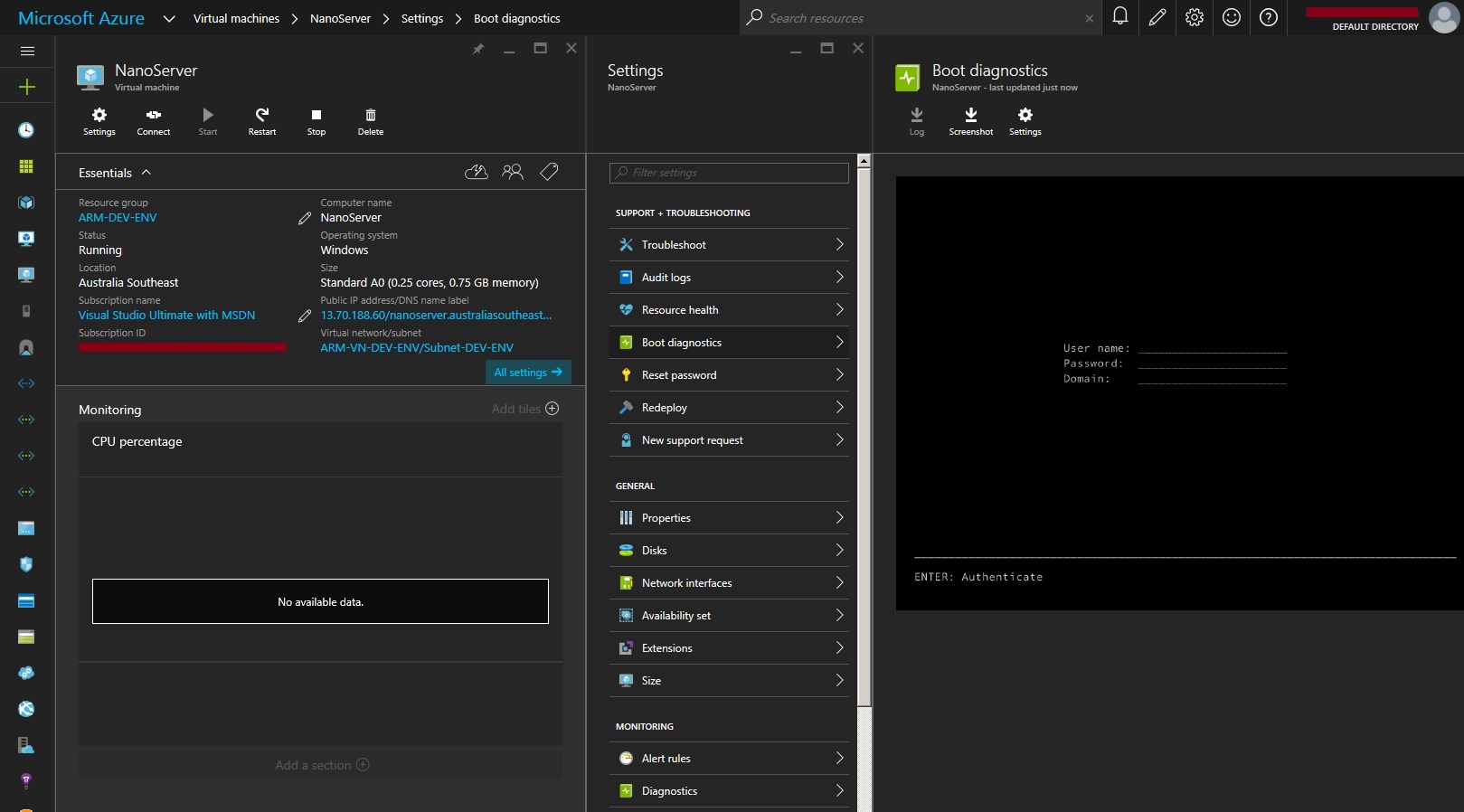The height and width of the screenshot is (812, 1464).
Task: Open the Tags icon in Essentials
Action: 549,172
